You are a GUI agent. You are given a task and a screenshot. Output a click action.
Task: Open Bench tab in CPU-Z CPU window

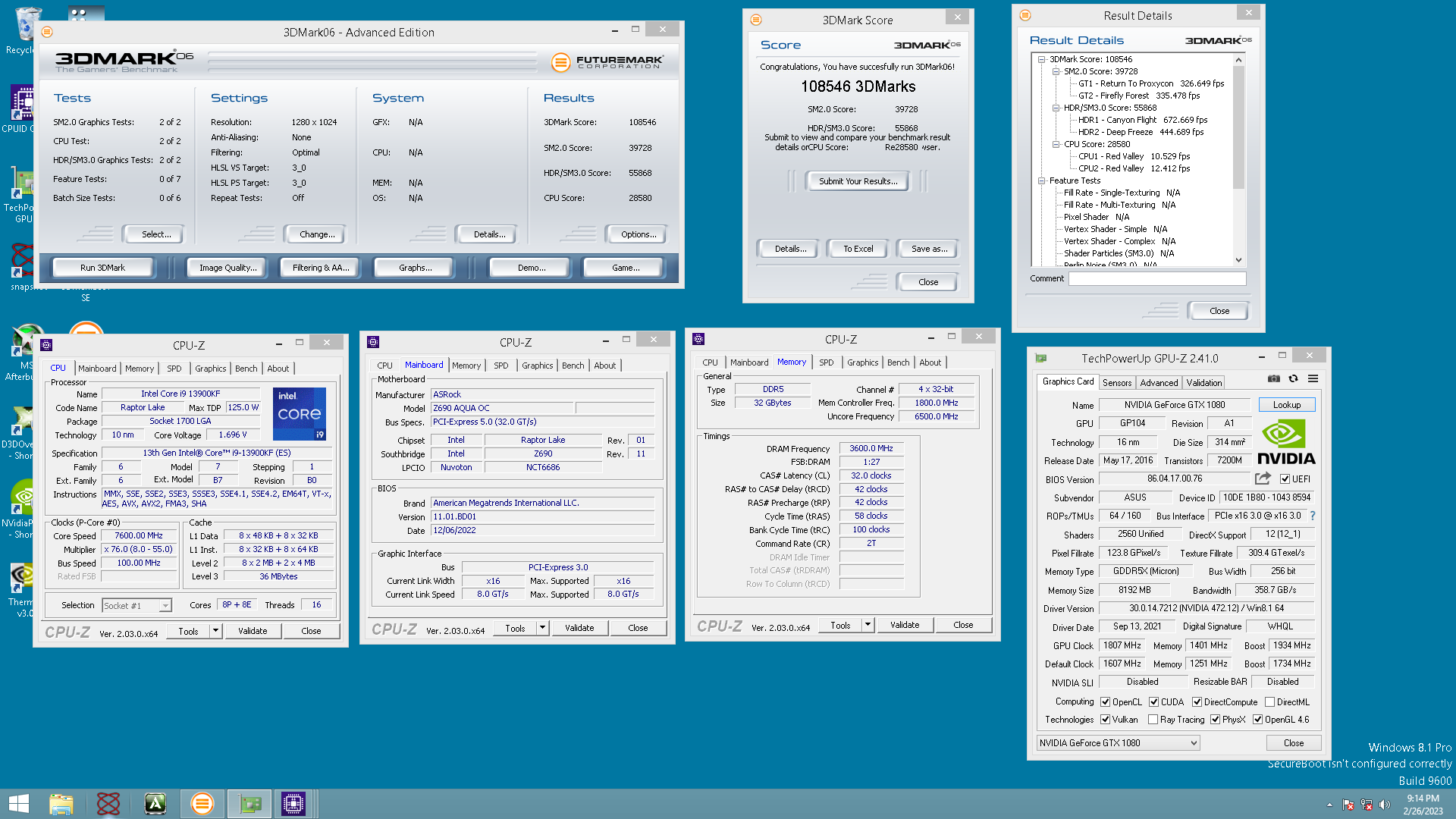click(246, 369)
